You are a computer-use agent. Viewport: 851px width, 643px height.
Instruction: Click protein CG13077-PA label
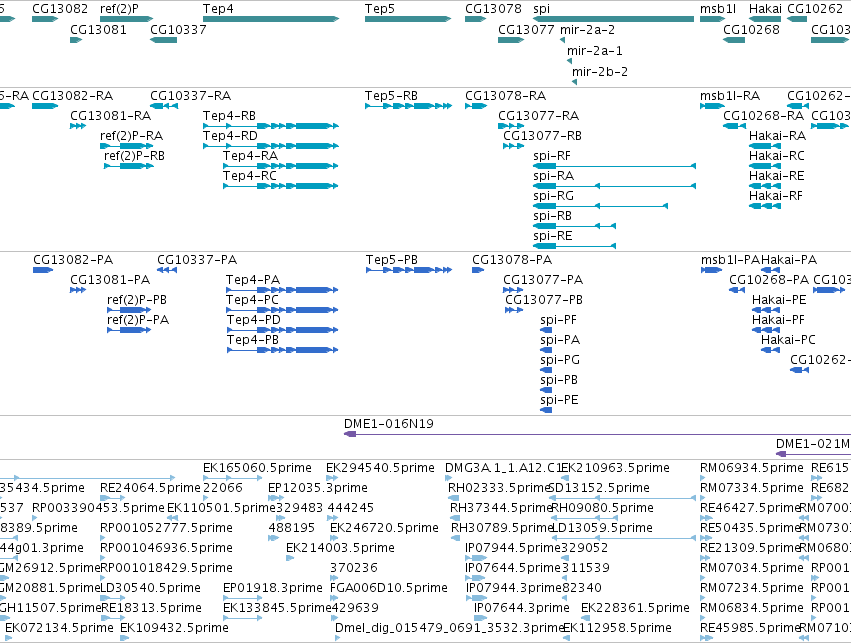point(543,280)
